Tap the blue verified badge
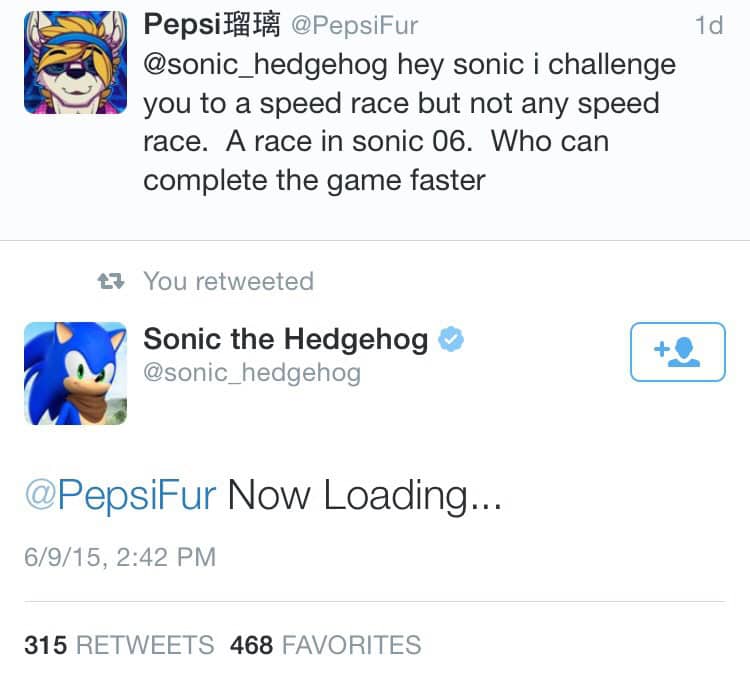The height and width of the screenshot is (682, 750). pyautogui.click(x=451, y=339)
